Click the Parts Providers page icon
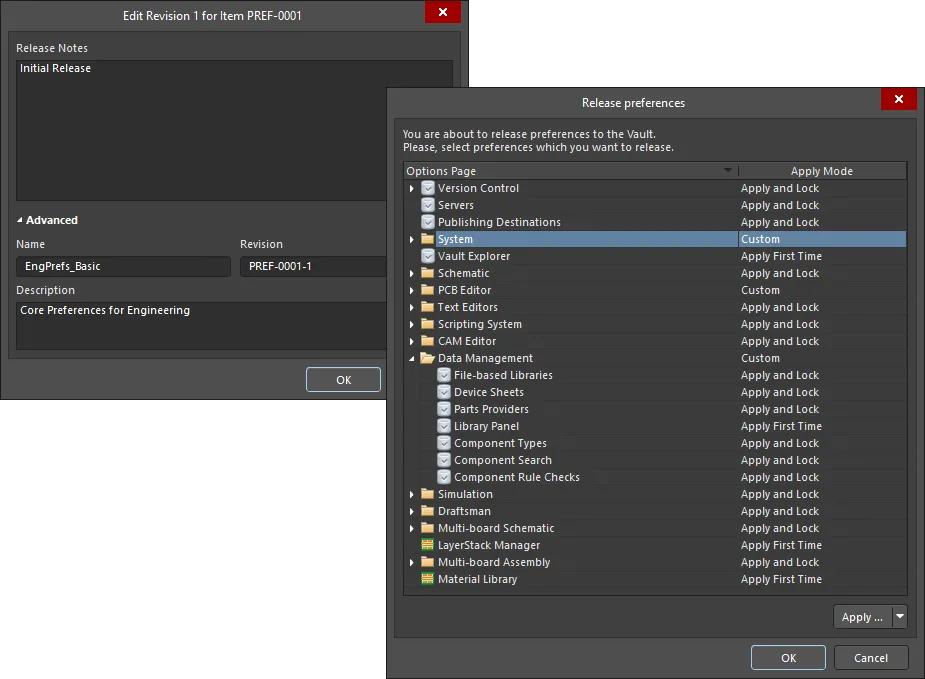Screen dimensions: 925x679 (444, 409)
